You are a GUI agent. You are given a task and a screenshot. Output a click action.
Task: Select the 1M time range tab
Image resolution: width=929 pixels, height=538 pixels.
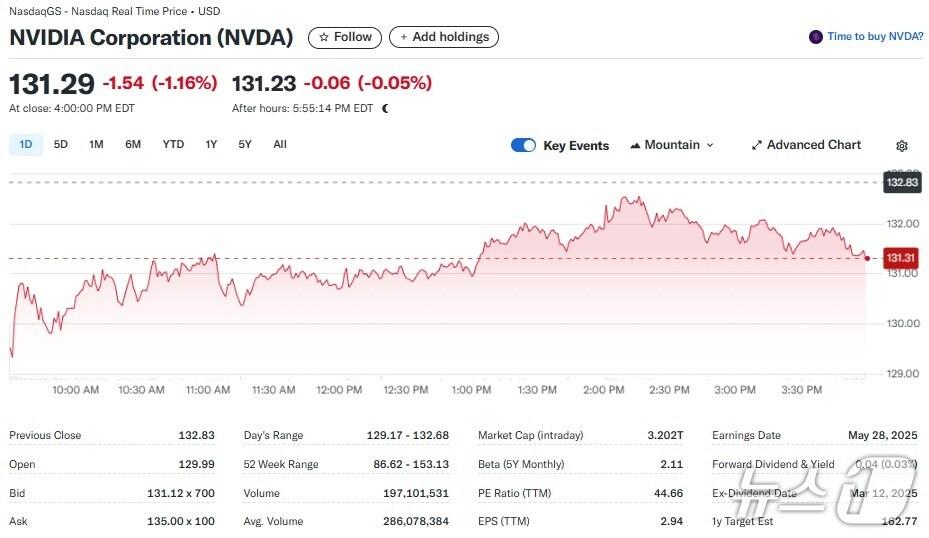[96, 144]
